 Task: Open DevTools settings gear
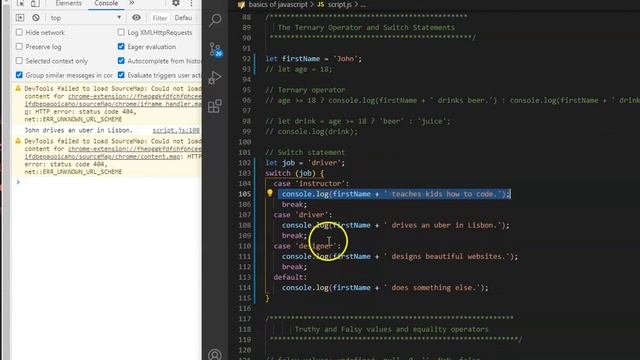pyautogui.click(x=176, y=3)
